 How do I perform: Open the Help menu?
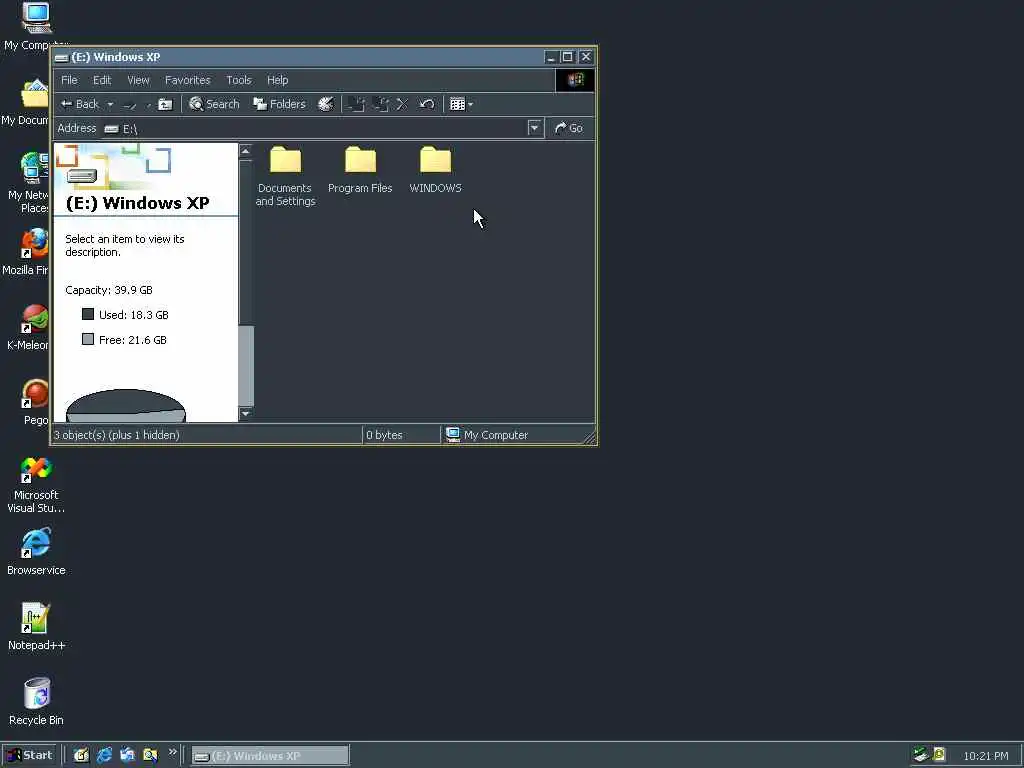278,80
